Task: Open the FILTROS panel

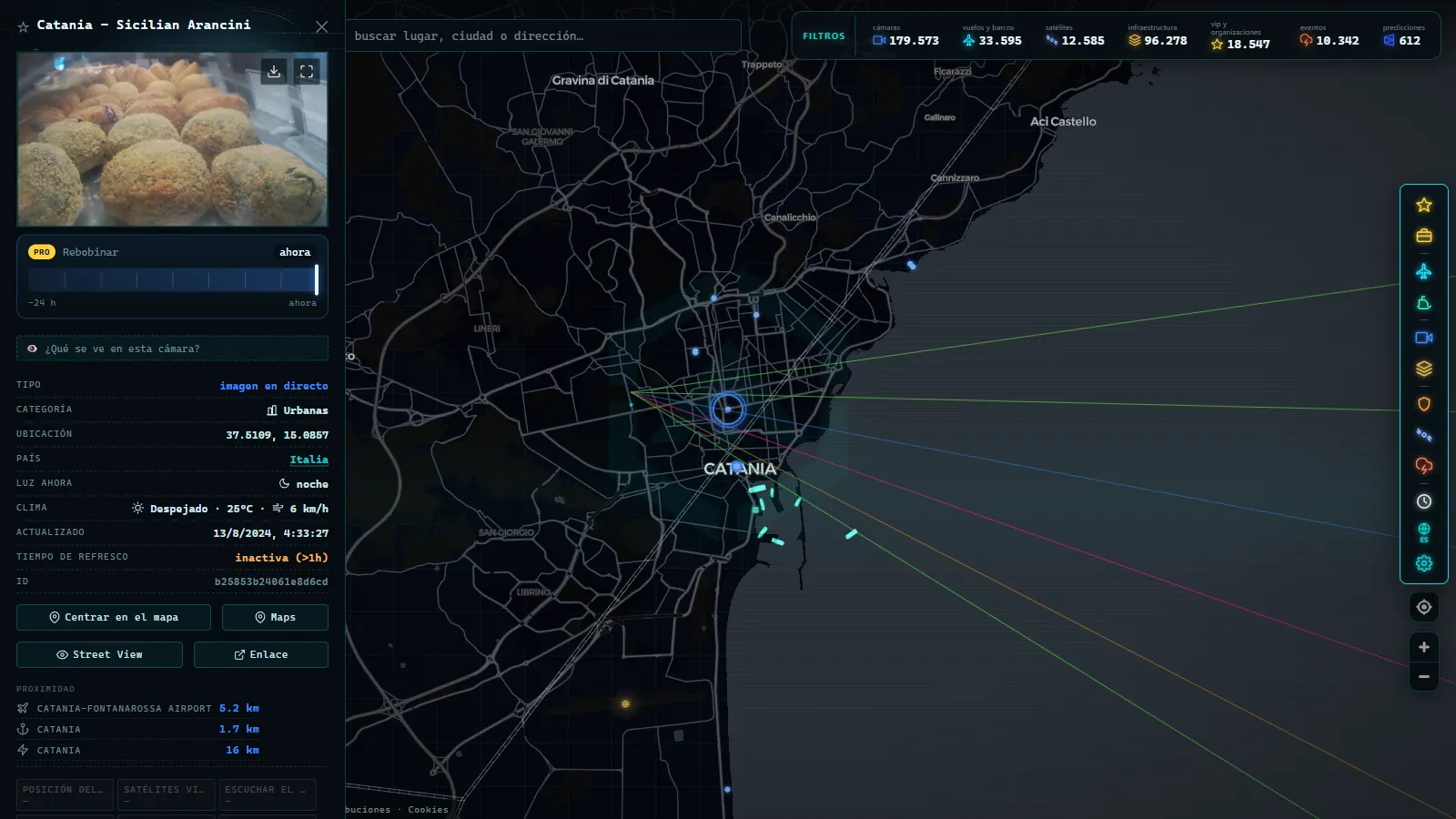Action: pos(824,36)
